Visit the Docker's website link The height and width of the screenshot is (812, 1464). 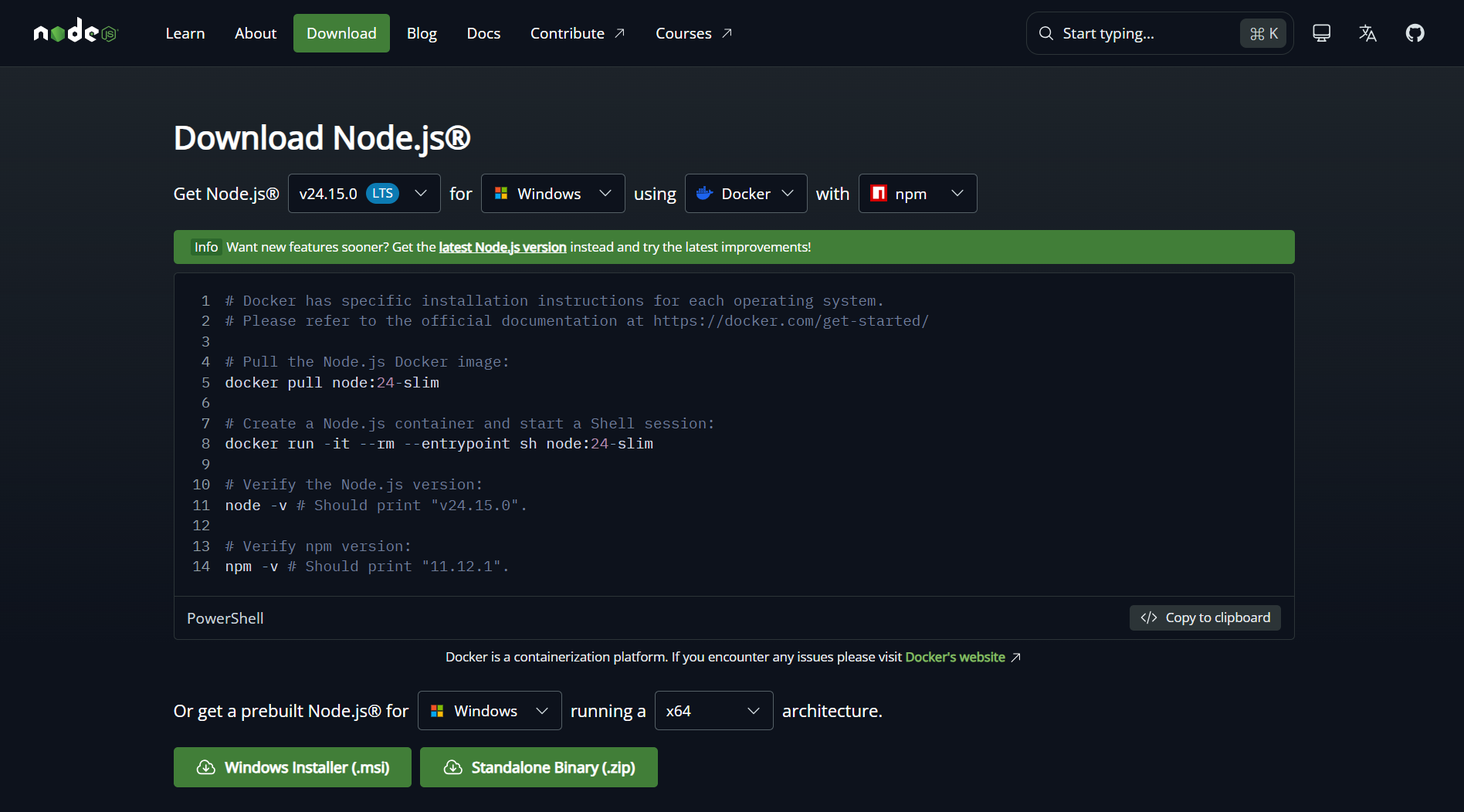click(955, 657)
